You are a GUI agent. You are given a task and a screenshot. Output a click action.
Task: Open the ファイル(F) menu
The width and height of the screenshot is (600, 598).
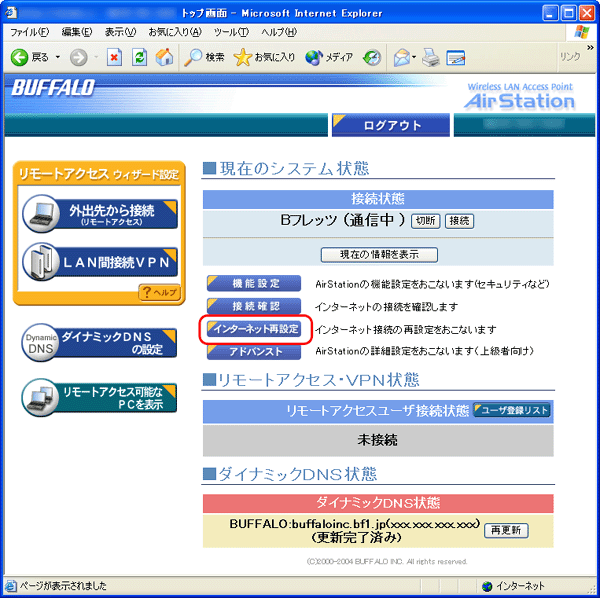(x=29, y=32)
